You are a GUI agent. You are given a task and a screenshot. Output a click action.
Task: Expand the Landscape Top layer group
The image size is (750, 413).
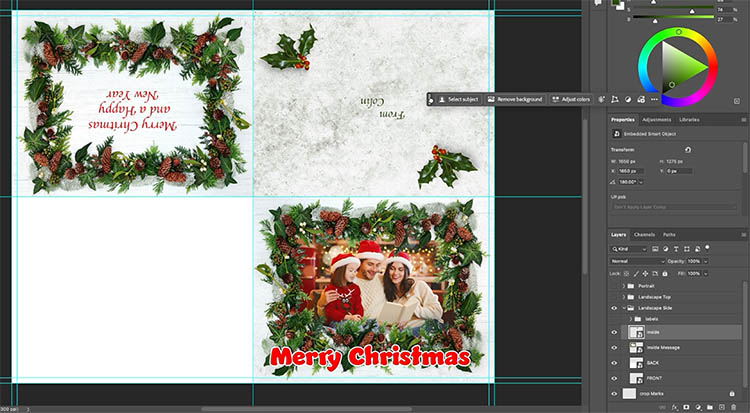[625, 297]
